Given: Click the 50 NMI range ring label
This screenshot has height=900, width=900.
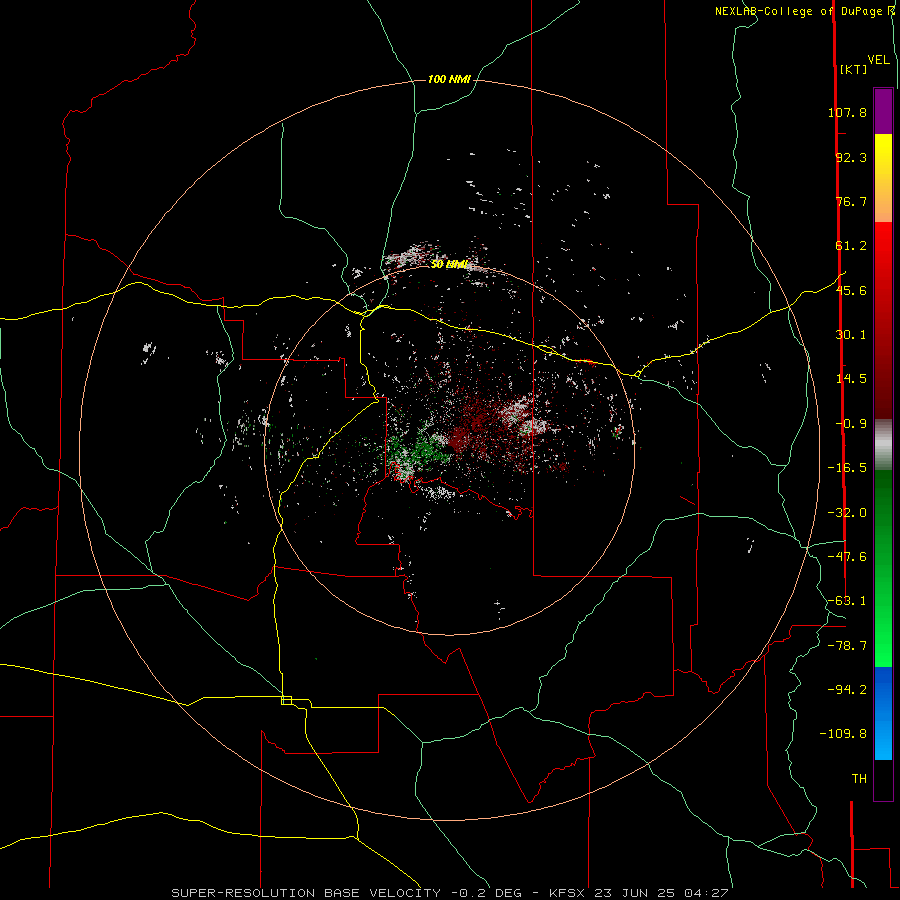Looking at the screenshot, I should [449, 264].
